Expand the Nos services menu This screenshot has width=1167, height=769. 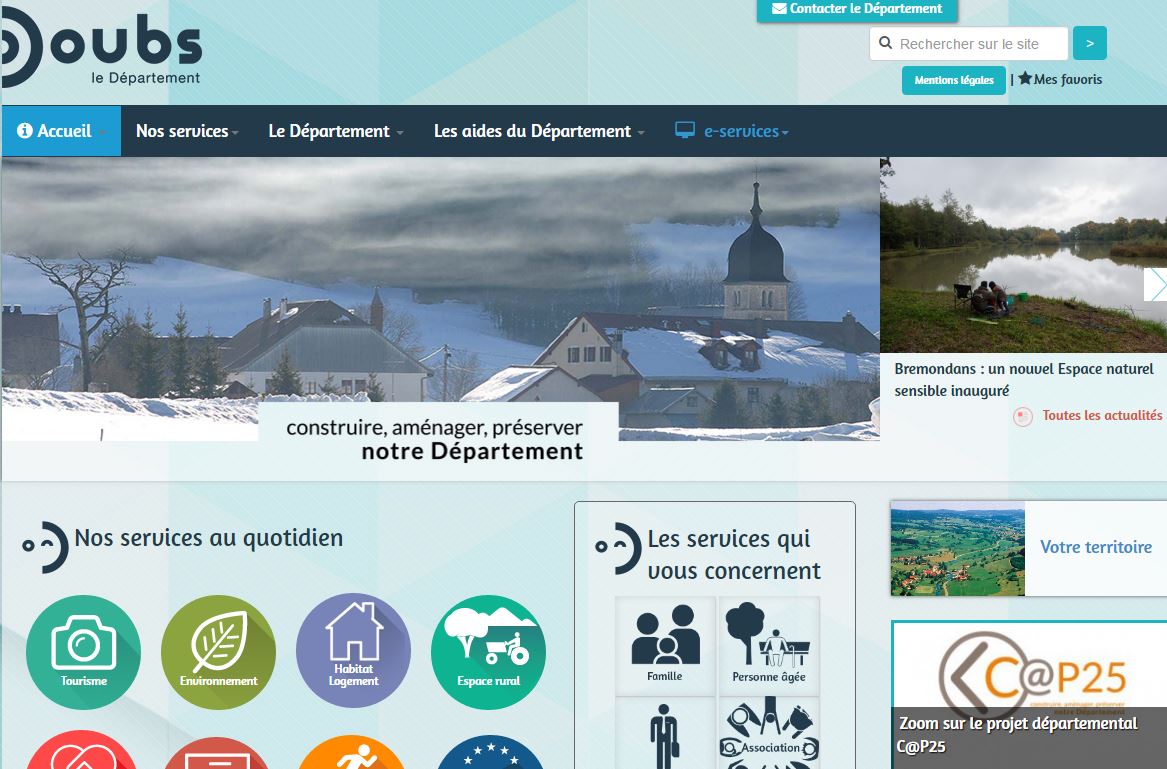pos(187,131)
